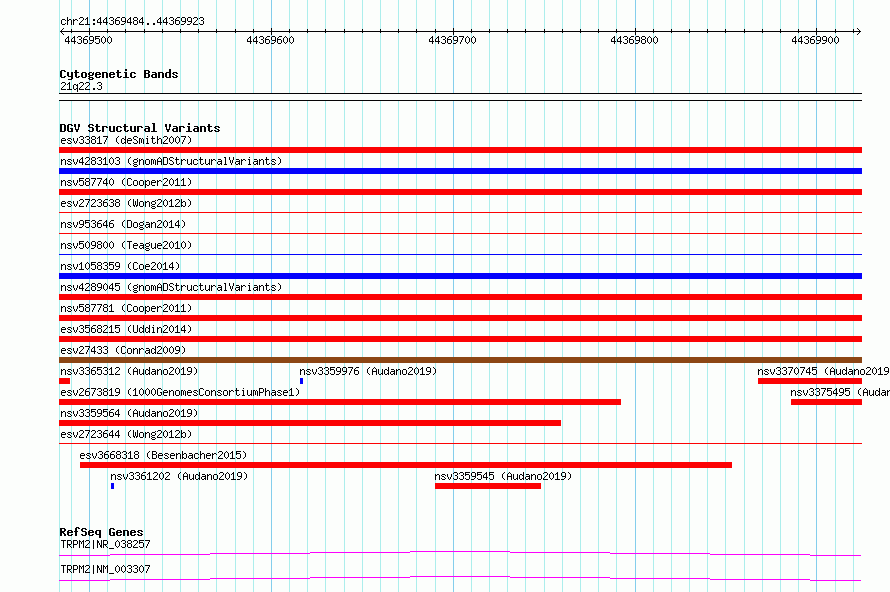890x592 pixels.
Task: Click the 44369700 ruler position label
Action: pyautogui.click(x=452, y=40)
